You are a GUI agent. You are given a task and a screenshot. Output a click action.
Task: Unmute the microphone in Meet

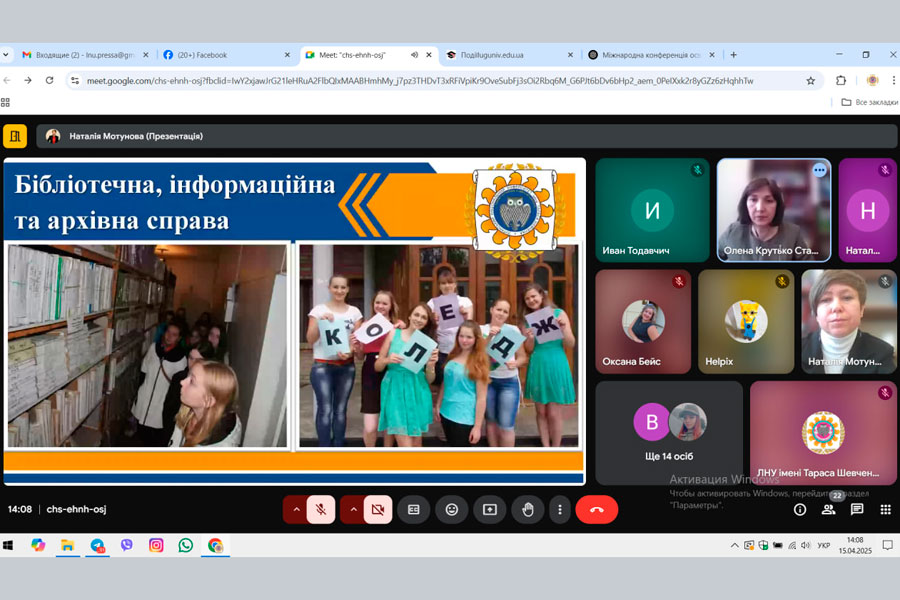(x=321, y=509)
